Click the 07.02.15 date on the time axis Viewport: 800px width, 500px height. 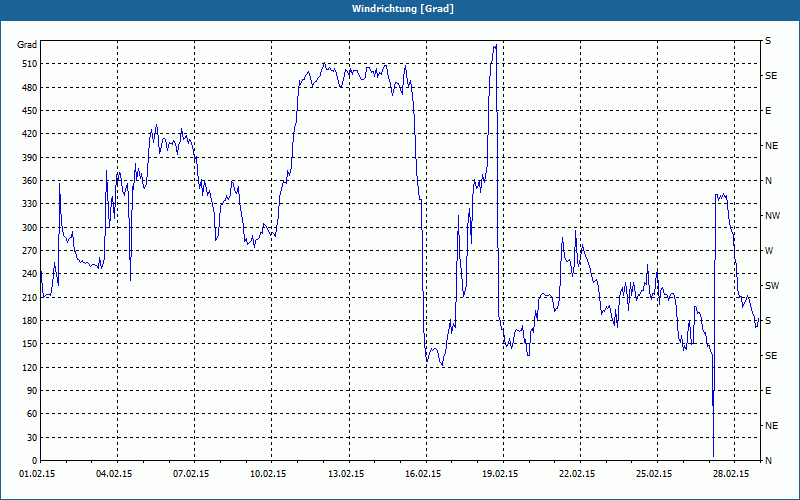pyautogui.click(x=191, y=474)
